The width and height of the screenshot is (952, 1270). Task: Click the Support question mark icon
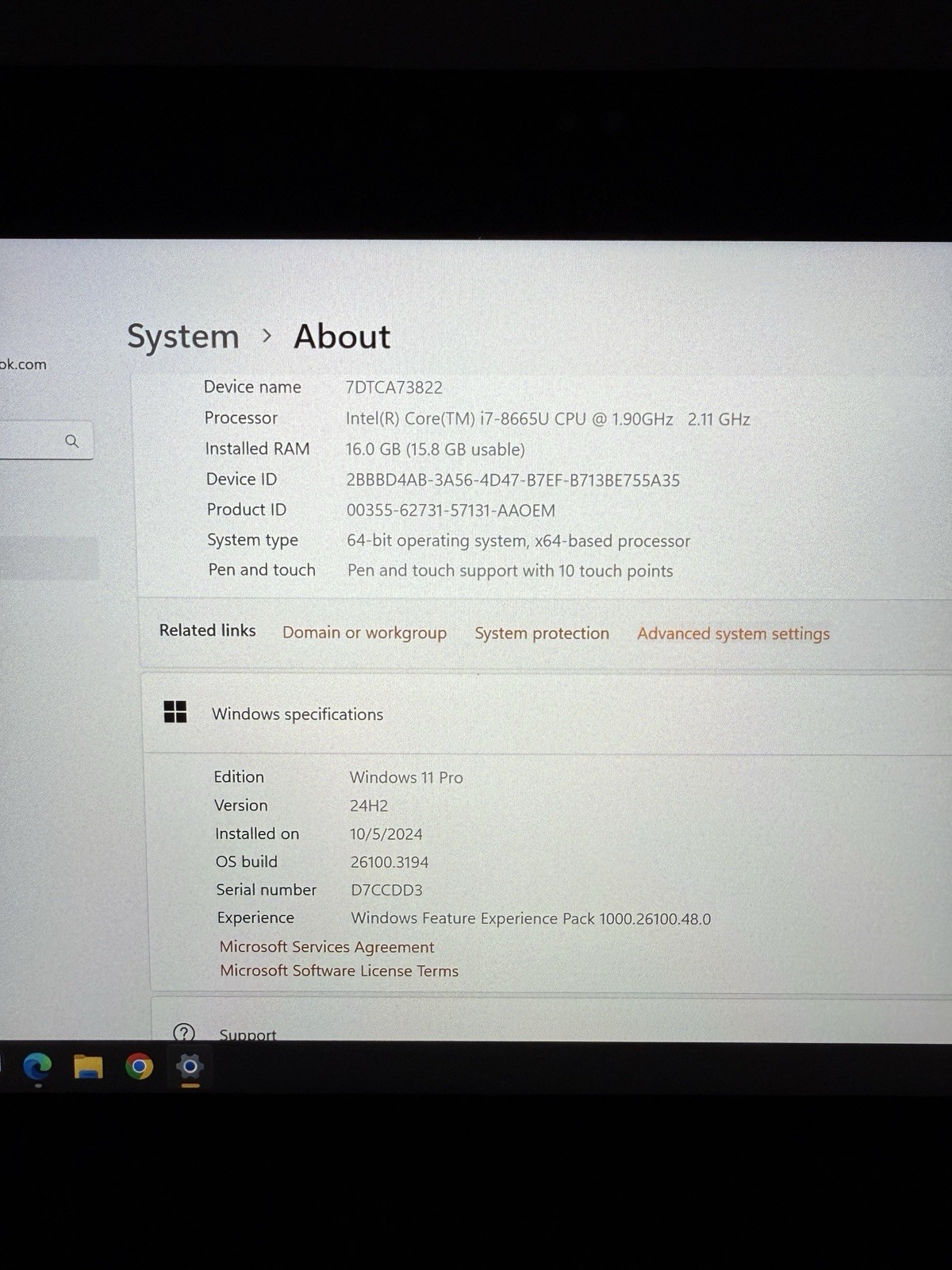click(x=183, y=1033)
